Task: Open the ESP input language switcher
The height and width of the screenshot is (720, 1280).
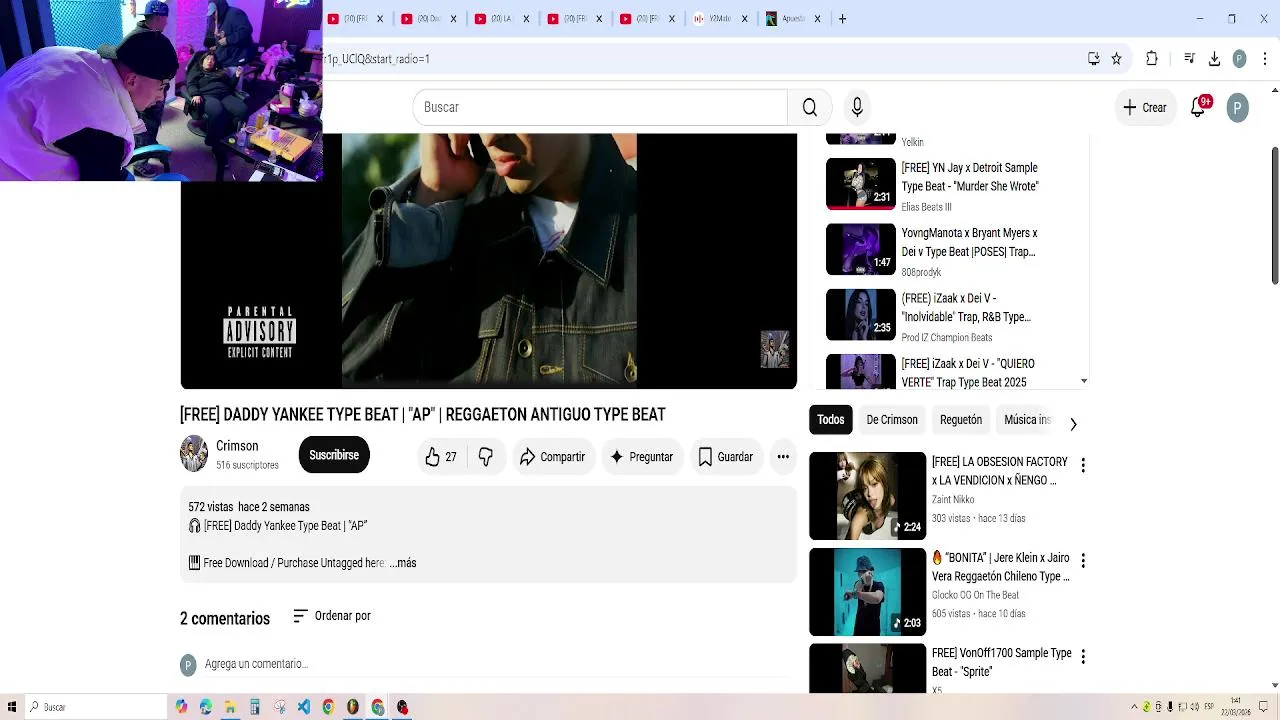Action: [1211, 707]
